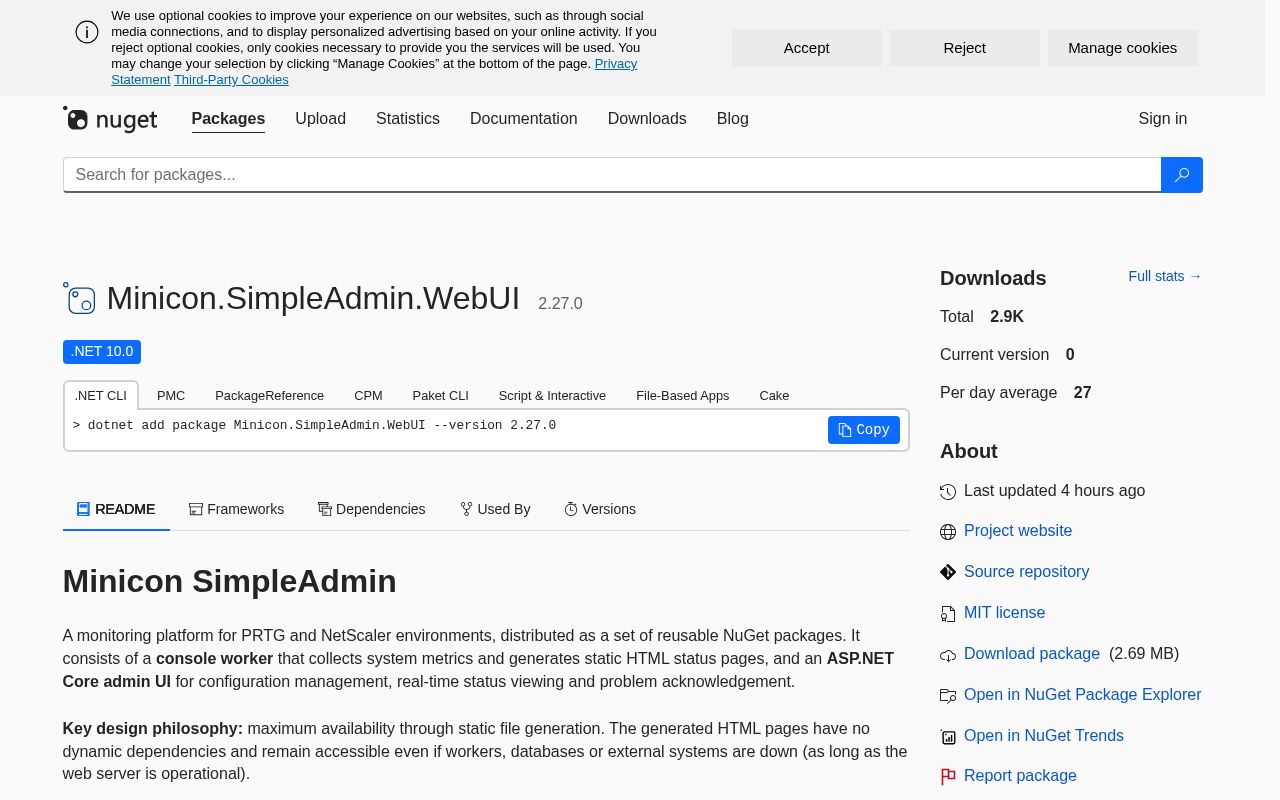
Task: Click the flag icon beside Report package
Action: click(x=948, y=777)
